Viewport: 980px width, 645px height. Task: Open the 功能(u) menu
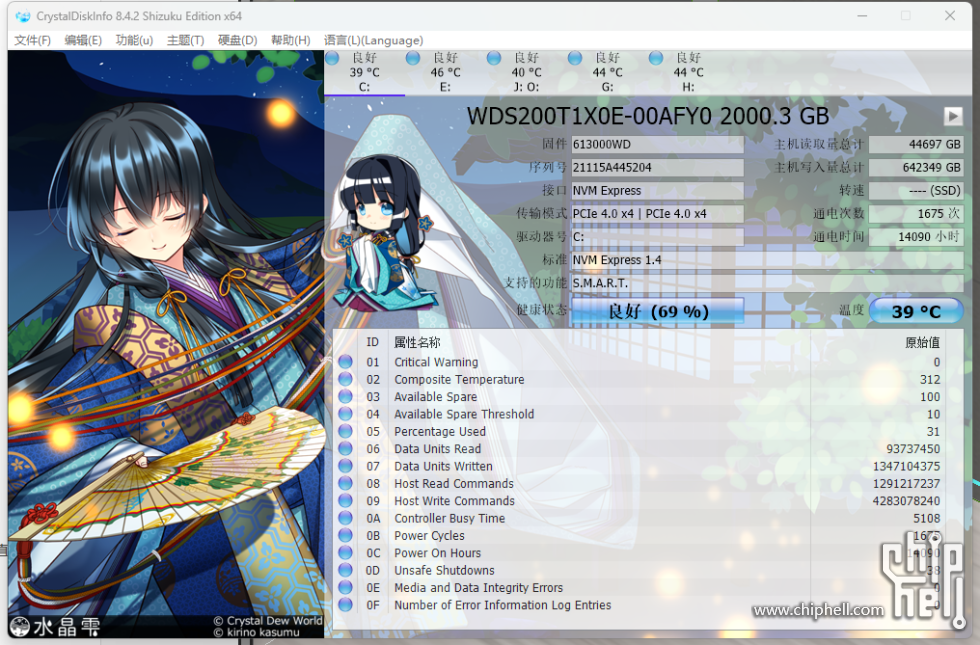134,40
